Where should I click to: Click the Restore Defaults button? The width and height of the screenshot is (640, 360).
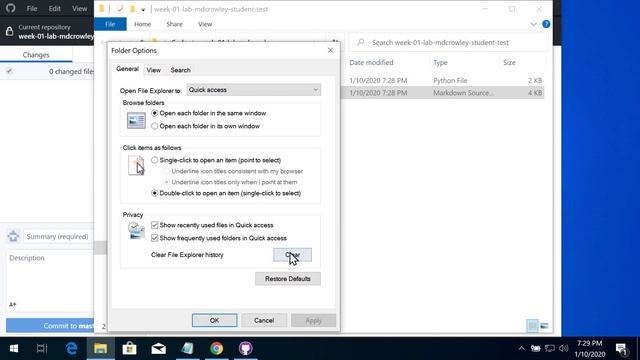pyautogui.click(x=288, y=279)
